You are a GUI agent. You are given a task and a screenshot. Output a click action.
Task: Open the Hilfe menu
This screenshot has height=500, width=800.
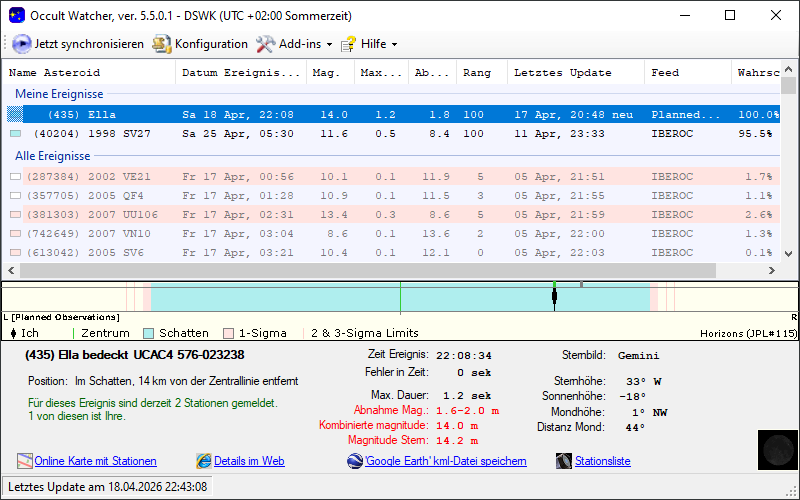point(373,44)
